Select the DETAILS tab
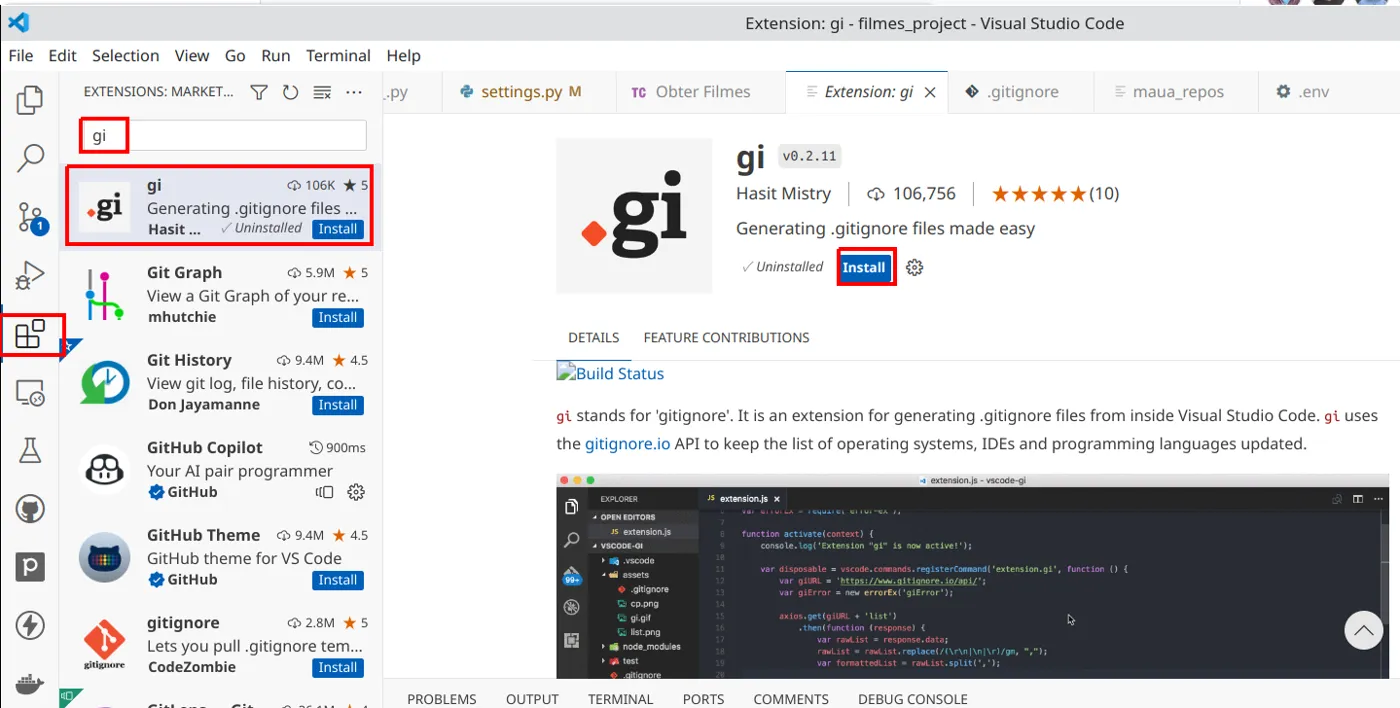Screen dimensions: 1400x708 tap(593, 338)
